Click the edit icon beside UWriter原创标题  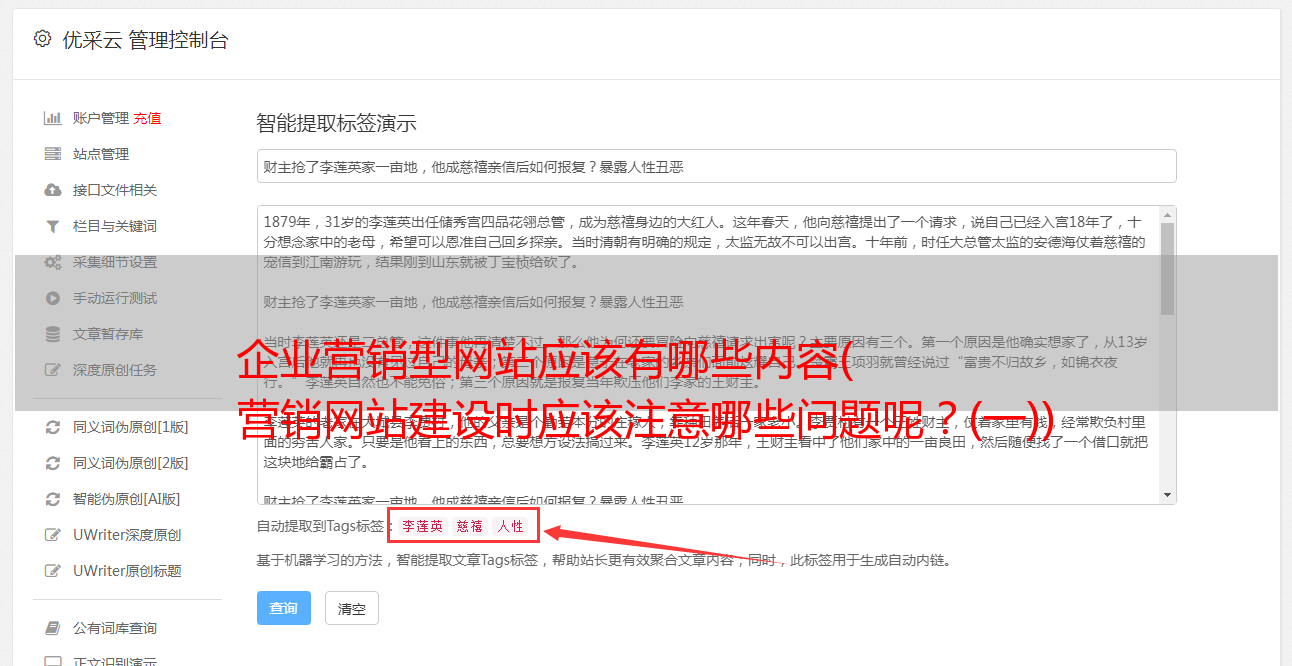click(53, 571)
